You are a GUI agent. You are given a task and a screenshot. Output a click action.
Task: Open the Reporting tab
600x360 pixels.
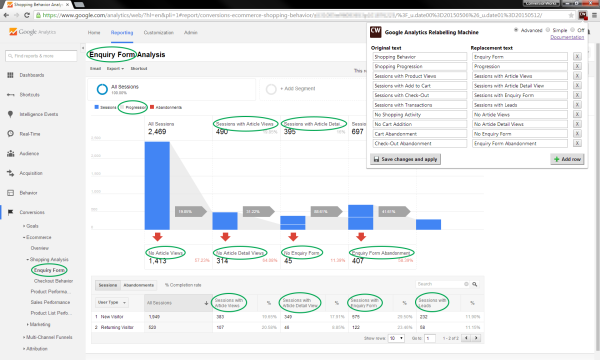tap(122, 33)
